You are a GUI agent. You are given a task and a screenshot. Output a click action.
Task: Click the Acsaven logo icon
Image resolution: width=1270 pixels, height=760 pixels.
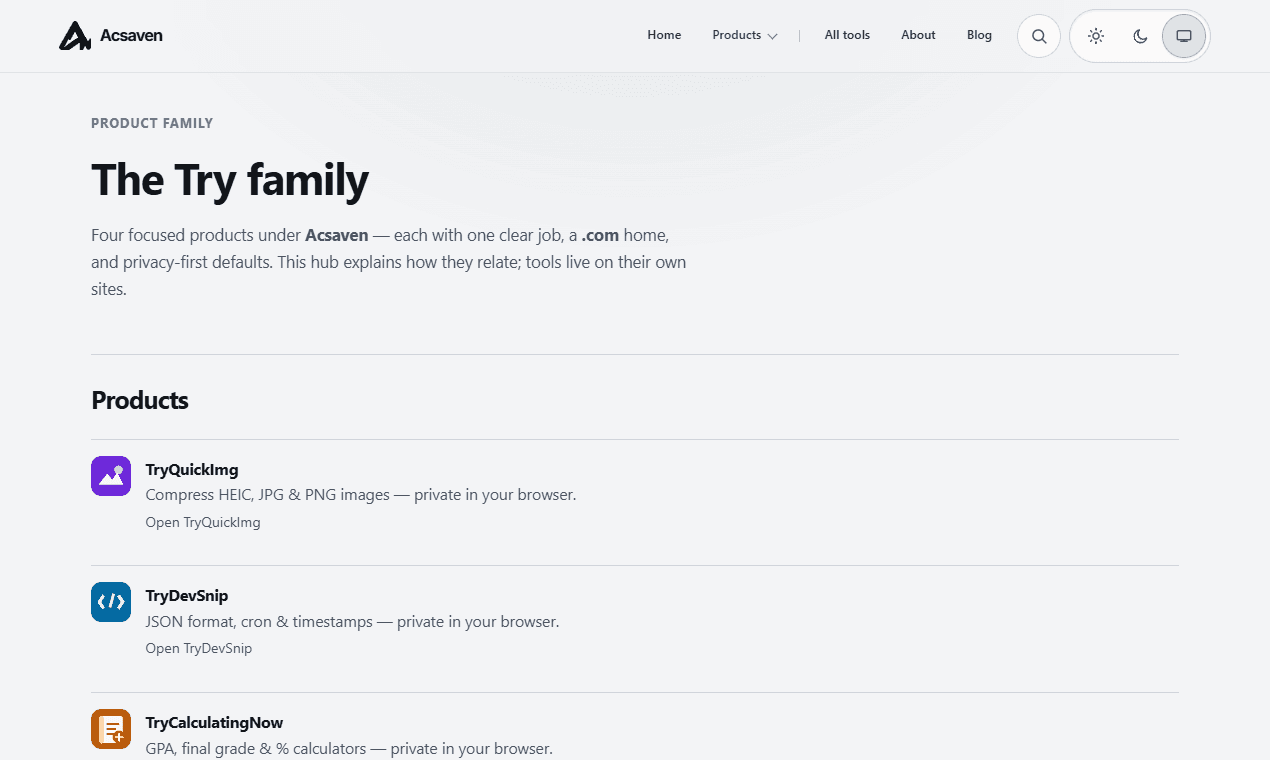(x=75, y=36)
